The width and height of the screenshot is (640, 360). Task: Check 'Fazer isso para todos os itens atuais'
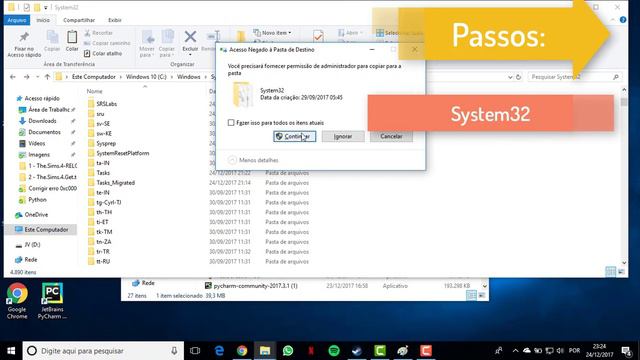(x=231, y=122)
